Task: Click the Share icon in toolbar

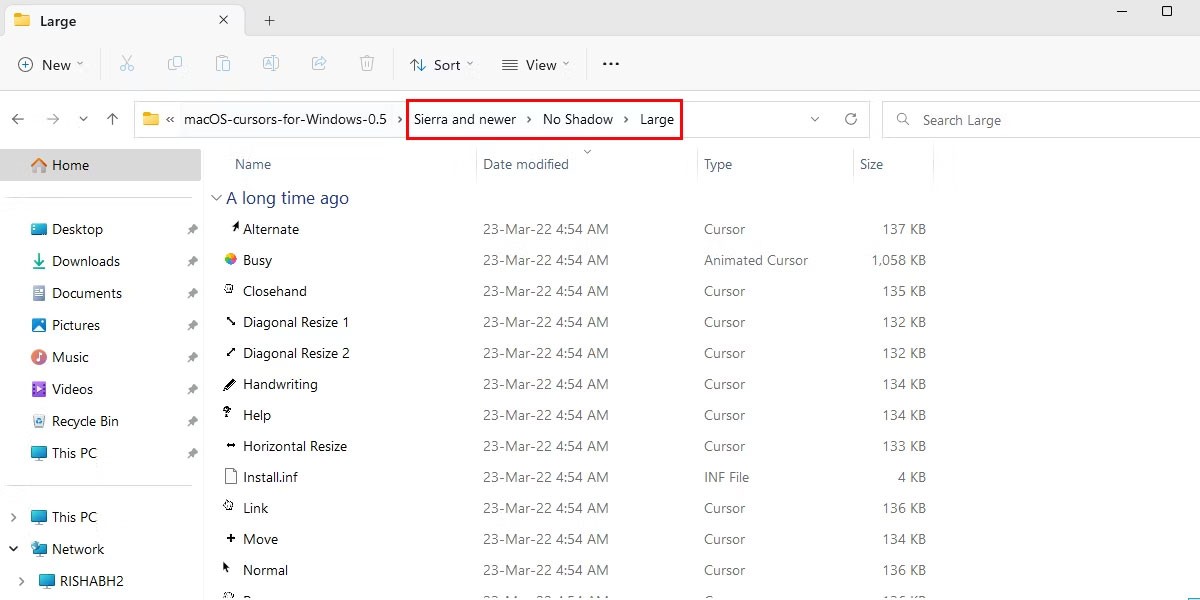Action: click(319, 64)
